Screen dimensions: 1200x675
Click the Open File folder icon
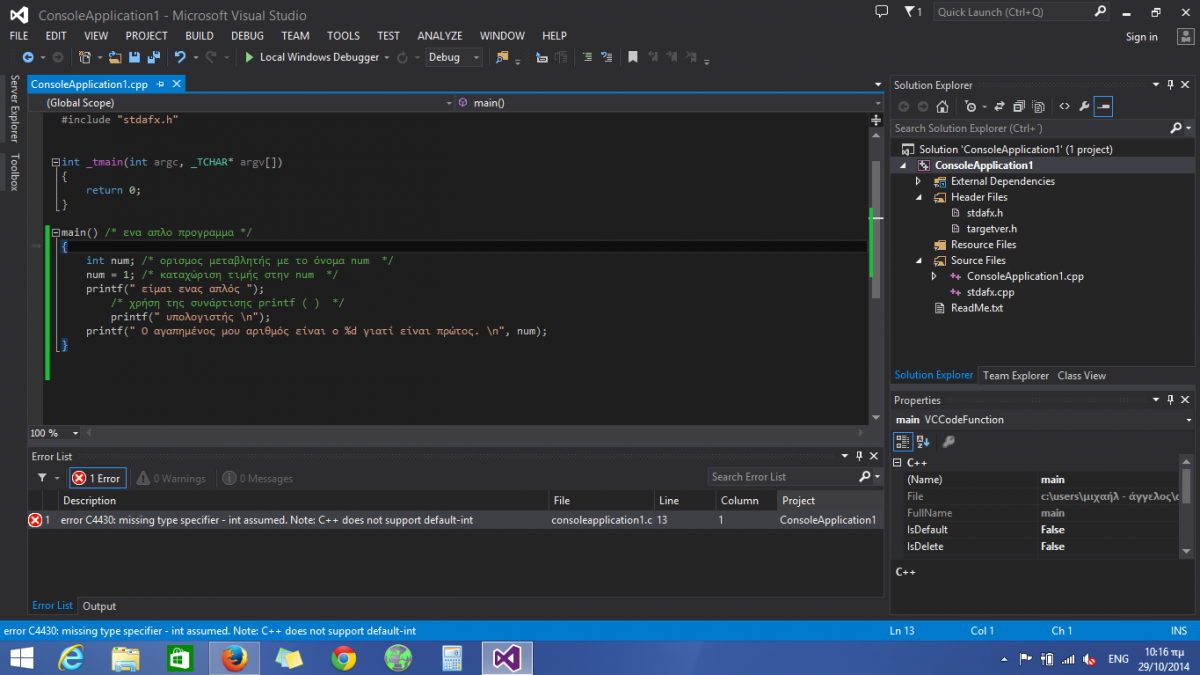pyautogui.click(x=115, y=57)
